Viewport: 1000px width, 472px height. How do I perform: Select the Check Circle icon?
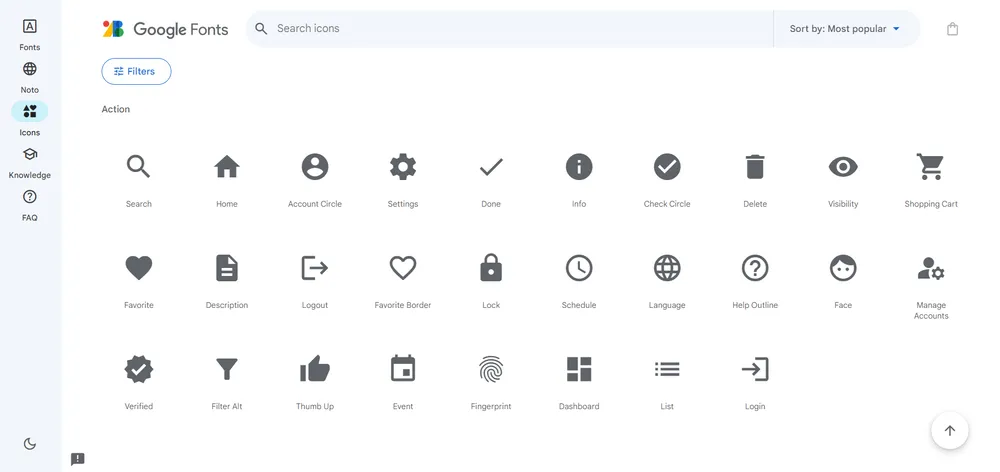pyautogui.click(x=667, y=166)
